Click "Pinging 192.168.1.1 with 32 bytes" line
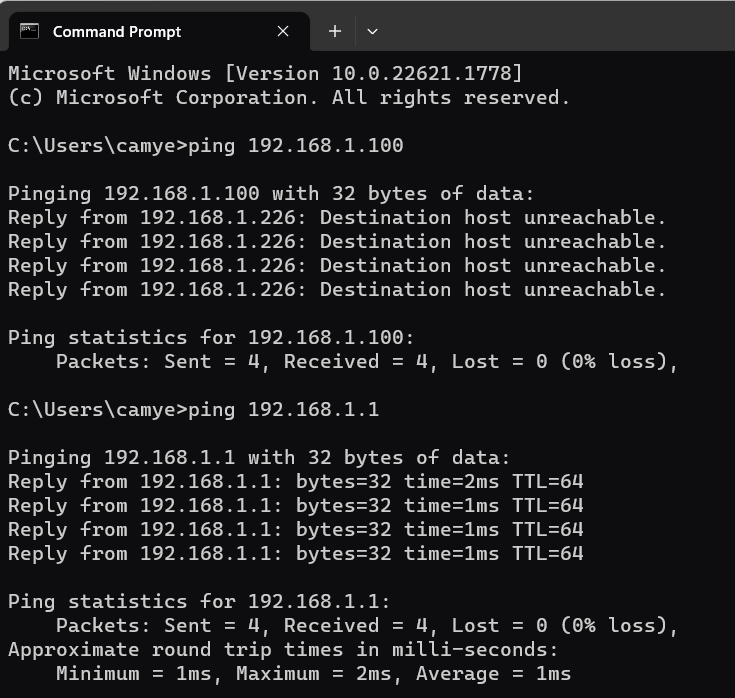Viewport: 735px width, 698px height. (259, 458)
